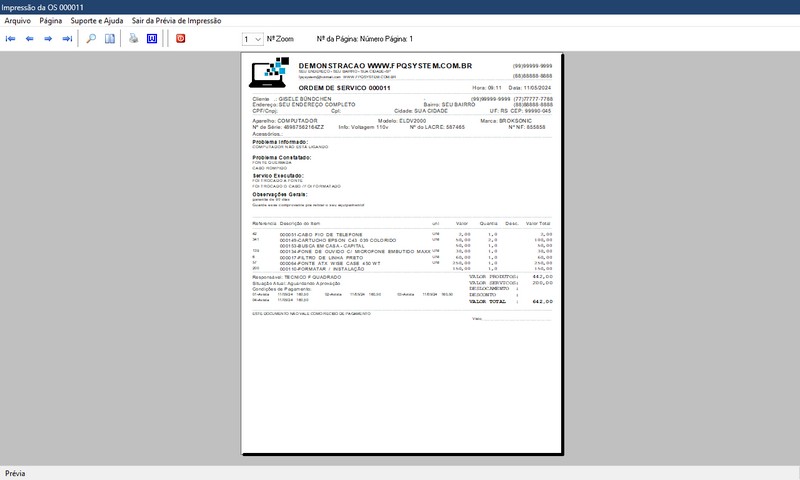Viewport: 800px width, 480px height.
Task: Click the VALOR SERVIÇOS line
Action: (511, 283)
